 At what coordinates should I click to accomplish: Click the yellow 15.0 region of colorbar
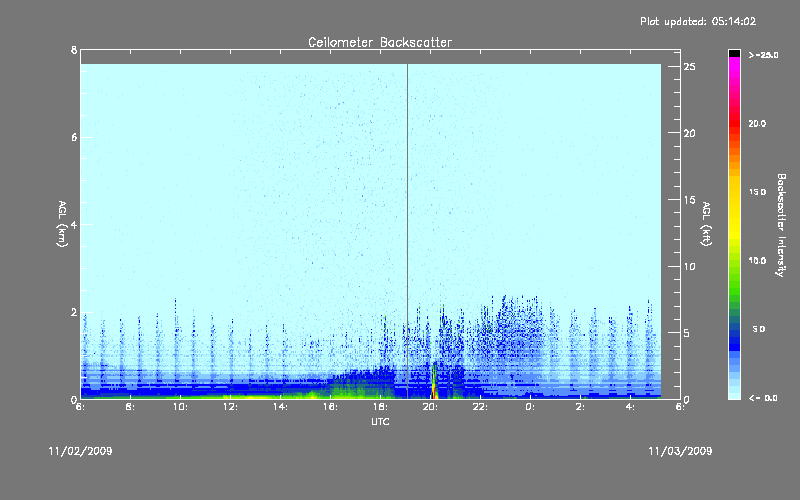734,192
